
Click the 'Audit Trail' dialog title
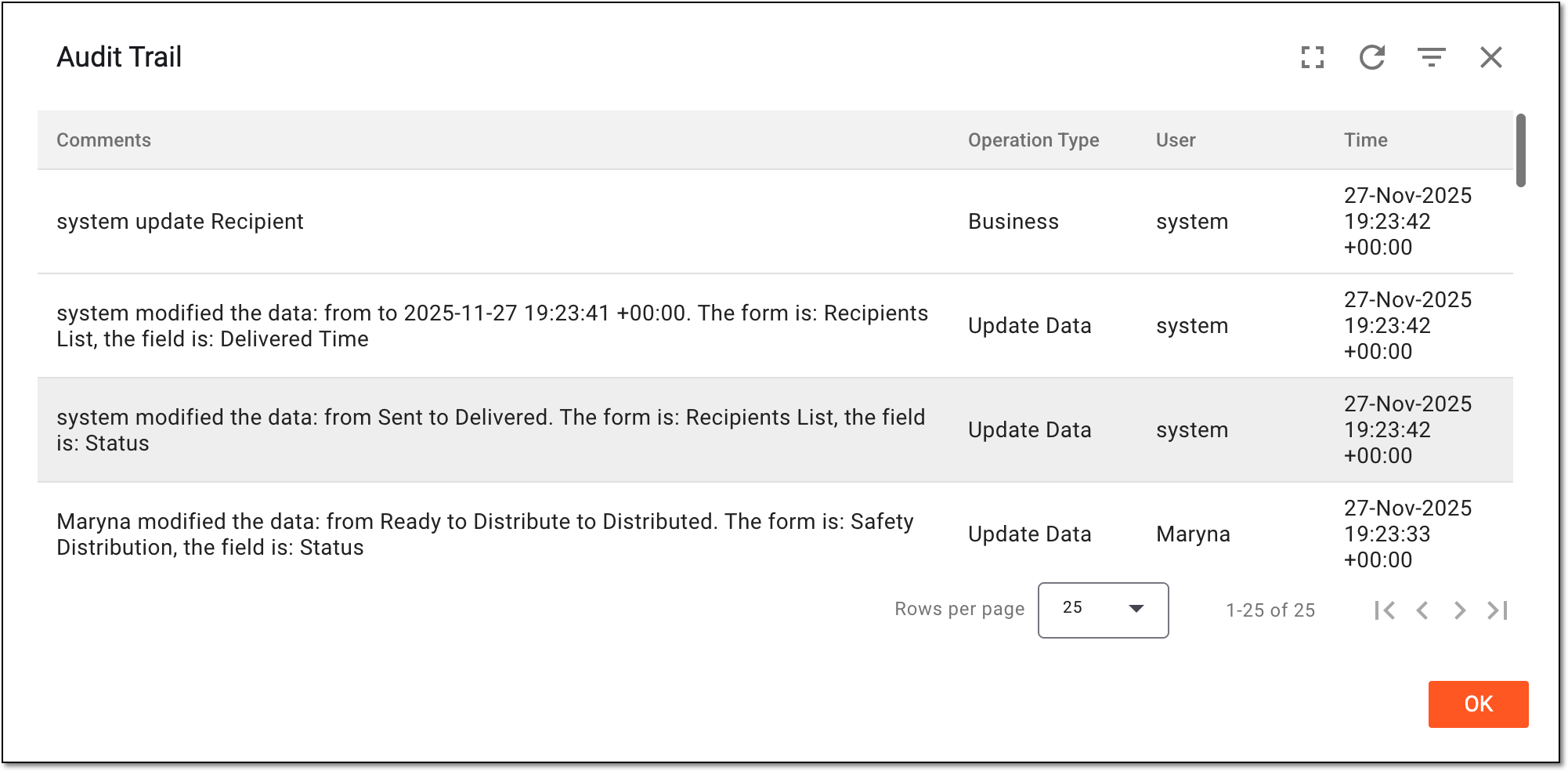point(119,57)
